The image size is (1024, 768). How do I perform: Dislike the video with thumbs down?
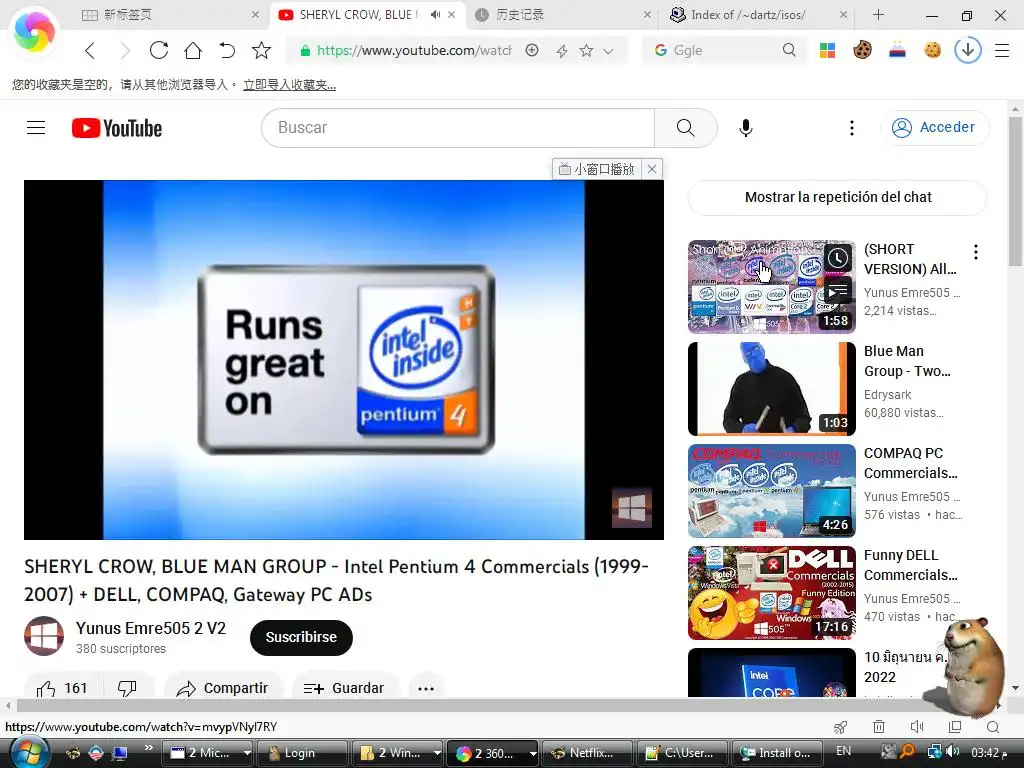(x=127, y=688)
